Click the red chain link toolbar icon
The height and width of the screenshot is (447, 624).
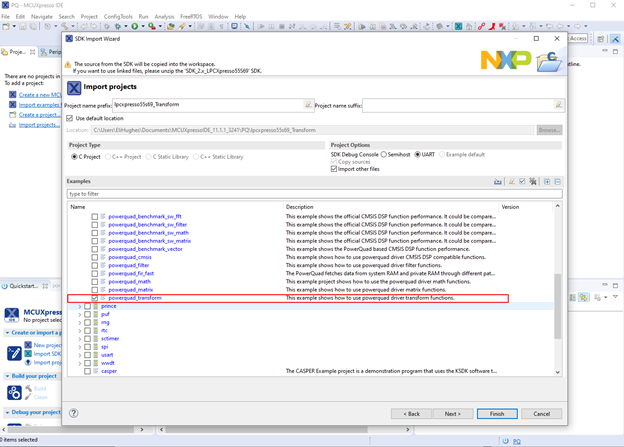[482, 26]
